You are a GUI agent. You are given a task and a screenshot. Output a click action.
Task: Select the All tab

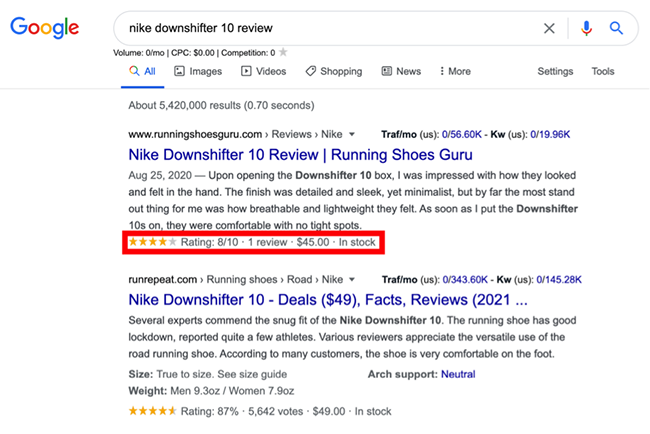point(142,71)
